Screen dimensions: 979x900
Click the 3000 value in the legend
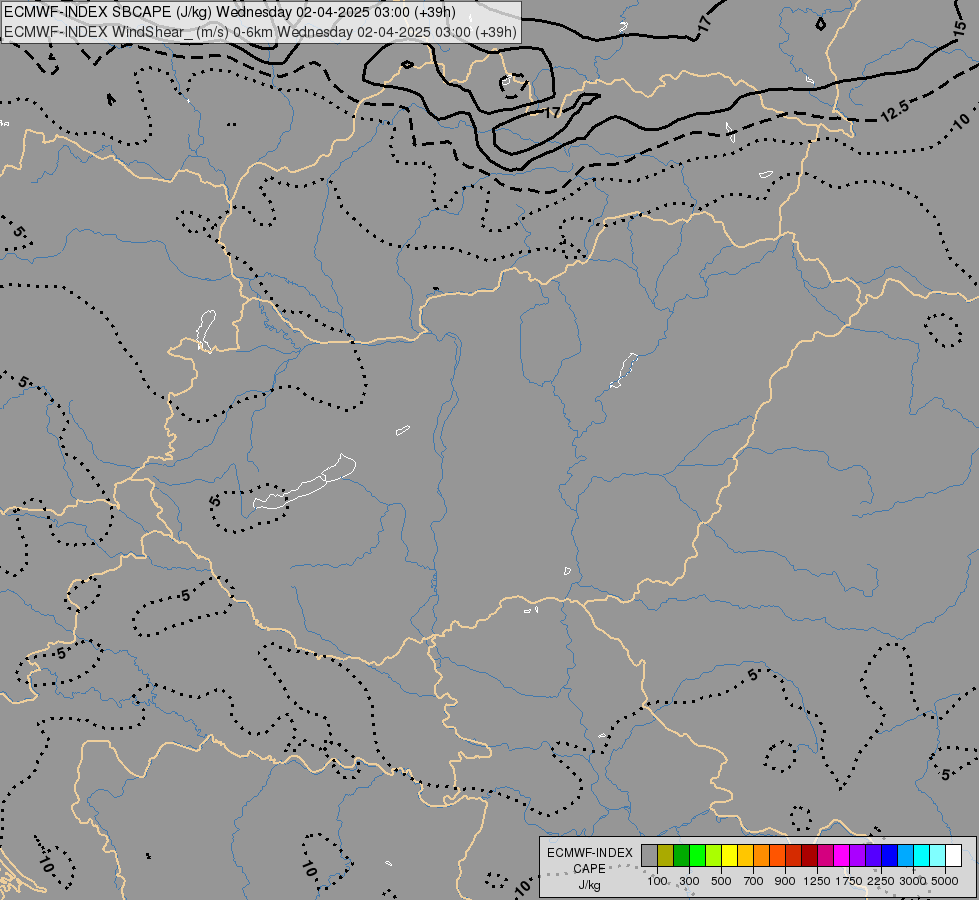pyautogui.click(x=913, y=881)
